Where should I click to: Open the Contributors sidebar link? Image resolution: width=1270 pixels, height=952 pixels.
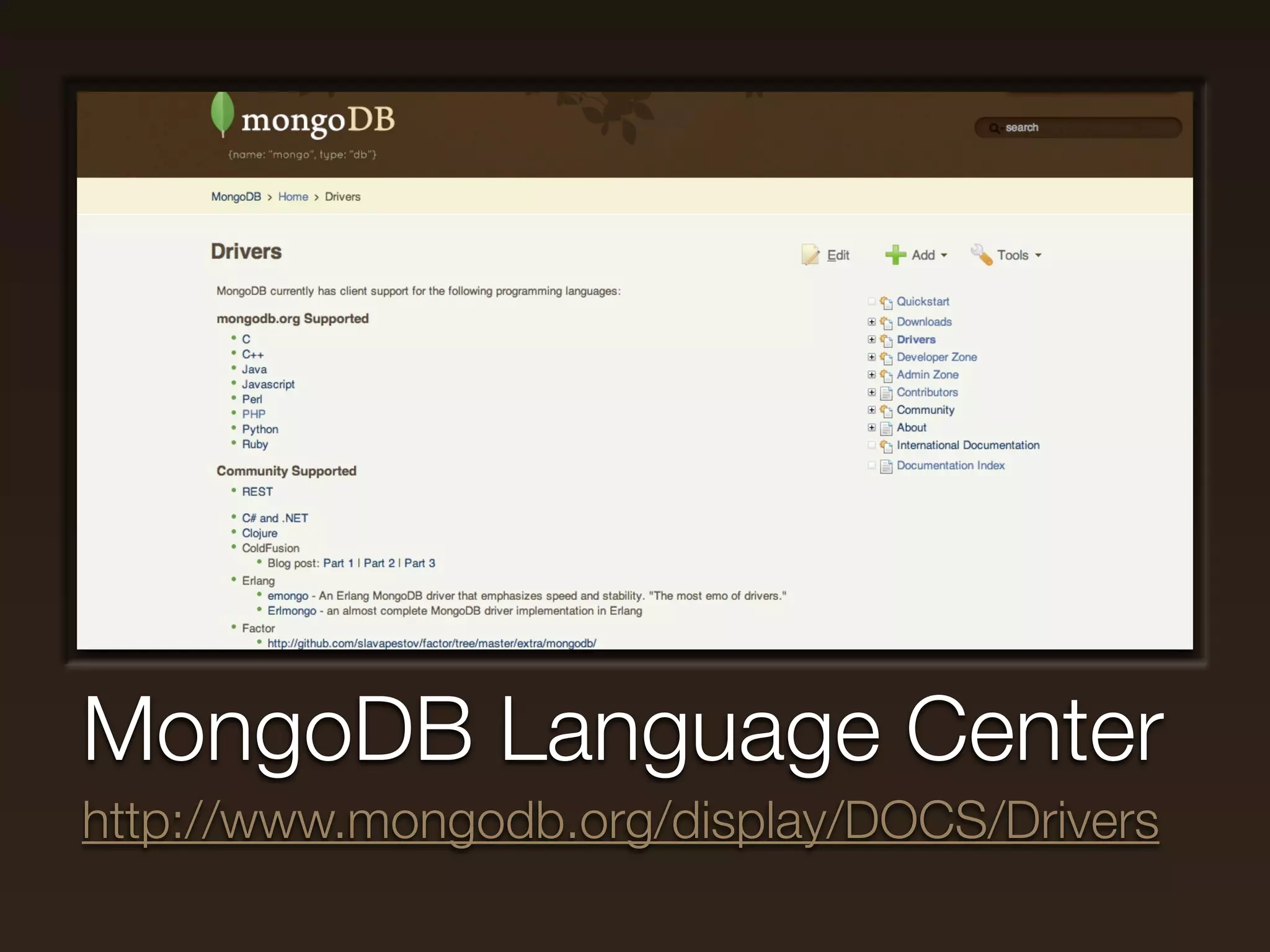pyautogui.click(x=927, y=392)
